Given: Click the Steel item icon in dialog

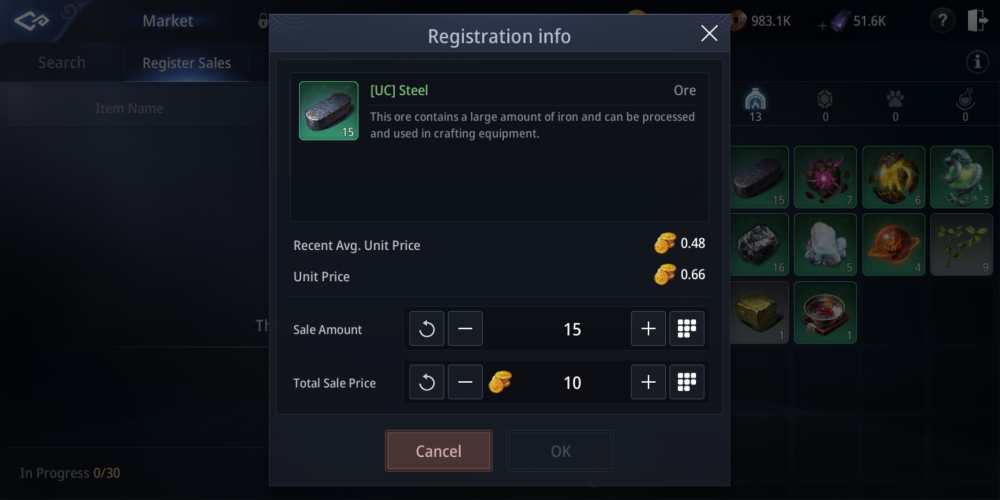Looking at the screenshot, I should coord(328,110).
